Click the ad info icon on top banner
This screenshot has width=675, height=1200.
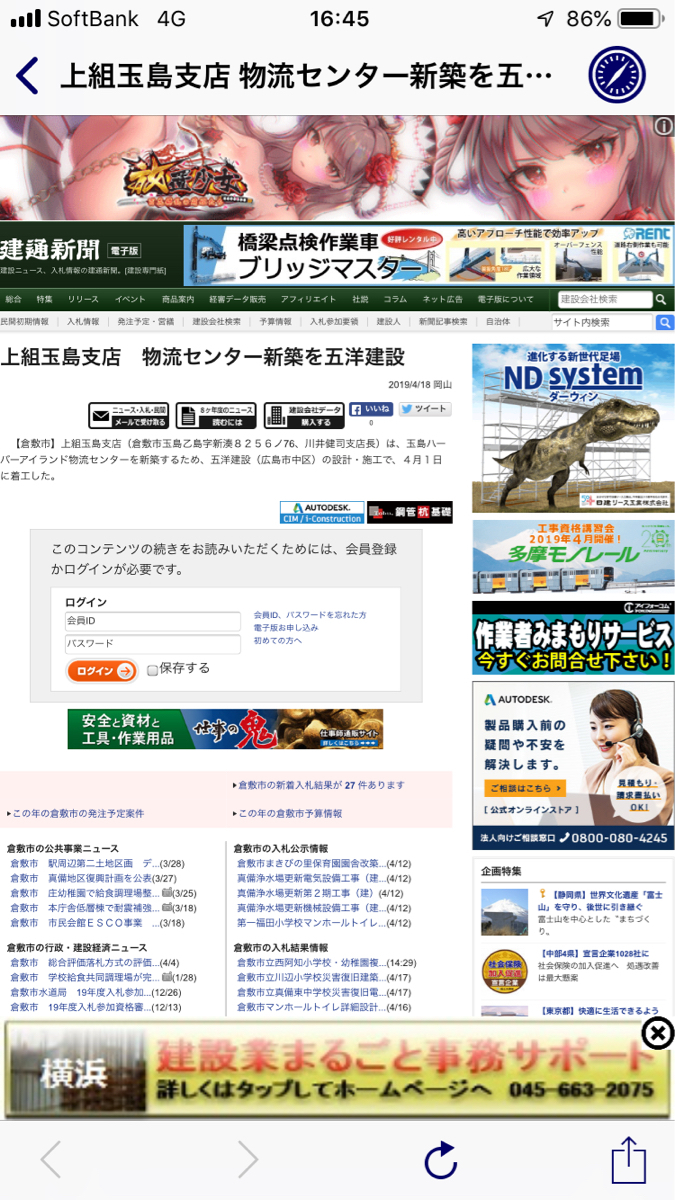[x=663, y=126]
